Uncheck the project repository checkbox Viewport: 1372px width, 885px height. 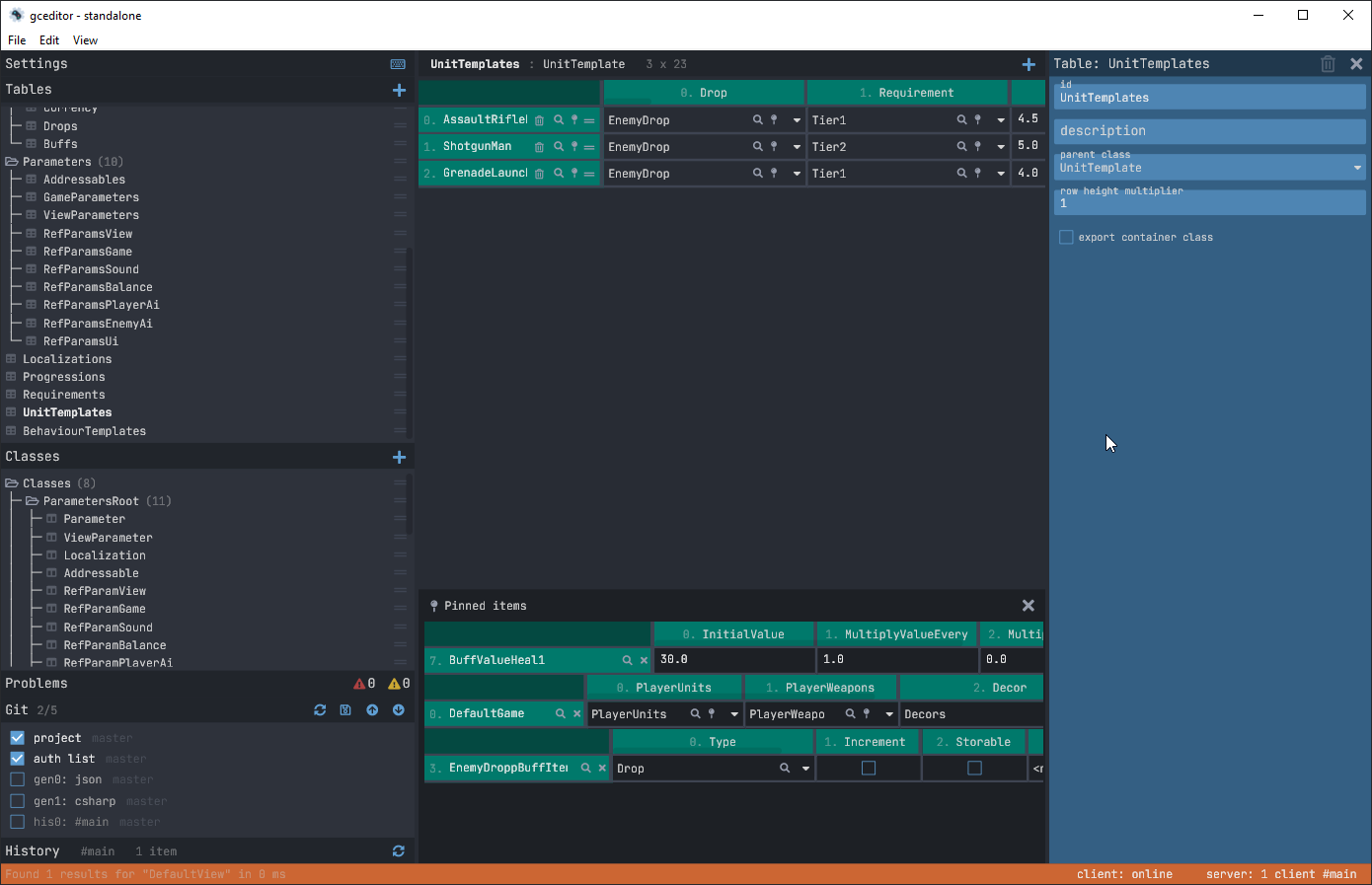(17, 738)
